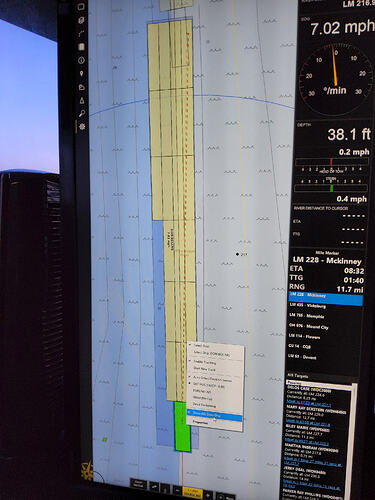Click the plus zoom-in button in bottom bar
The width and height of the screenshot is (375, 500).
(208, 494)
